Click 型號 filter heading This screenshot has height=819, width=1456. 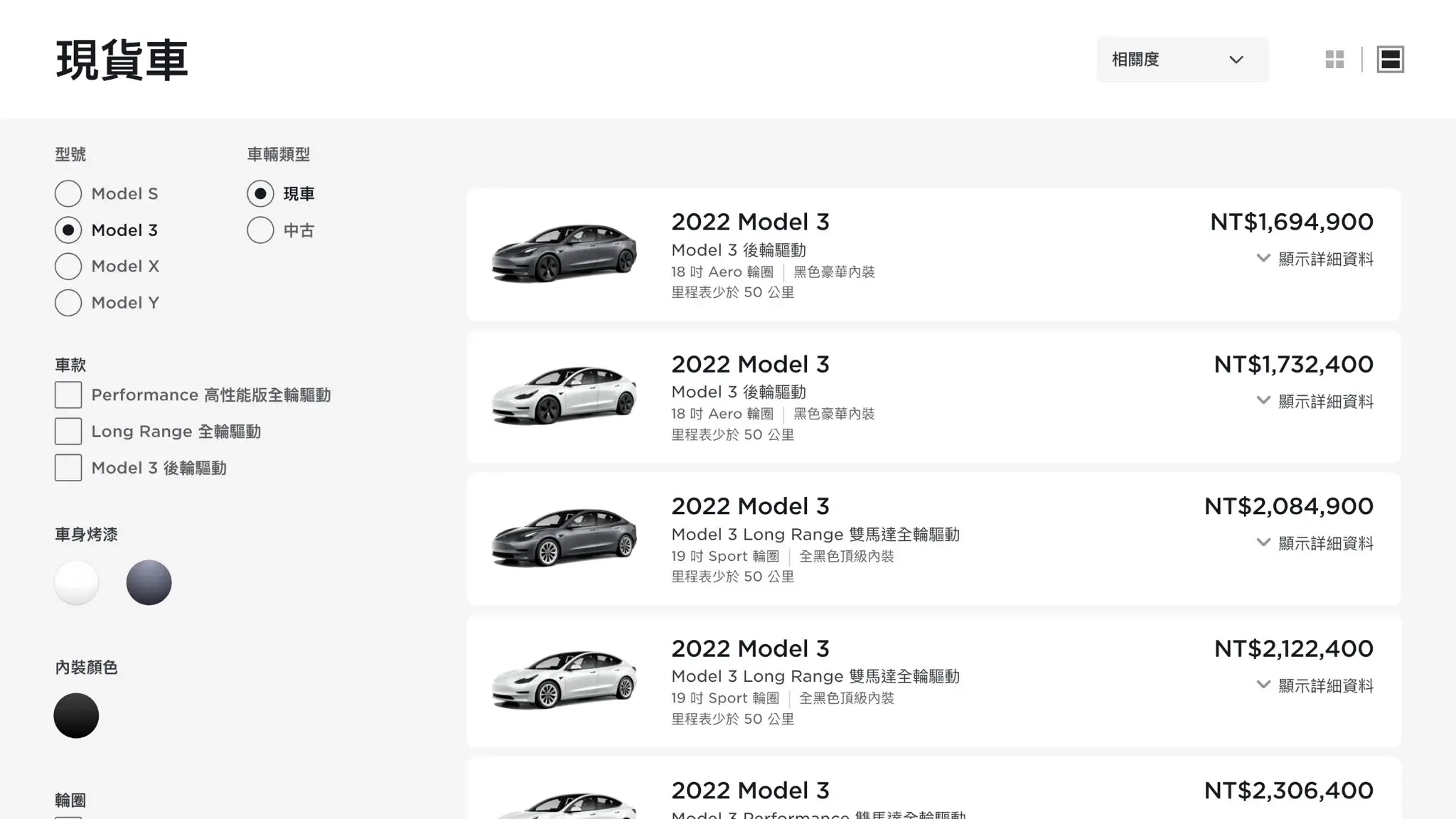click(x=70, y=154)
